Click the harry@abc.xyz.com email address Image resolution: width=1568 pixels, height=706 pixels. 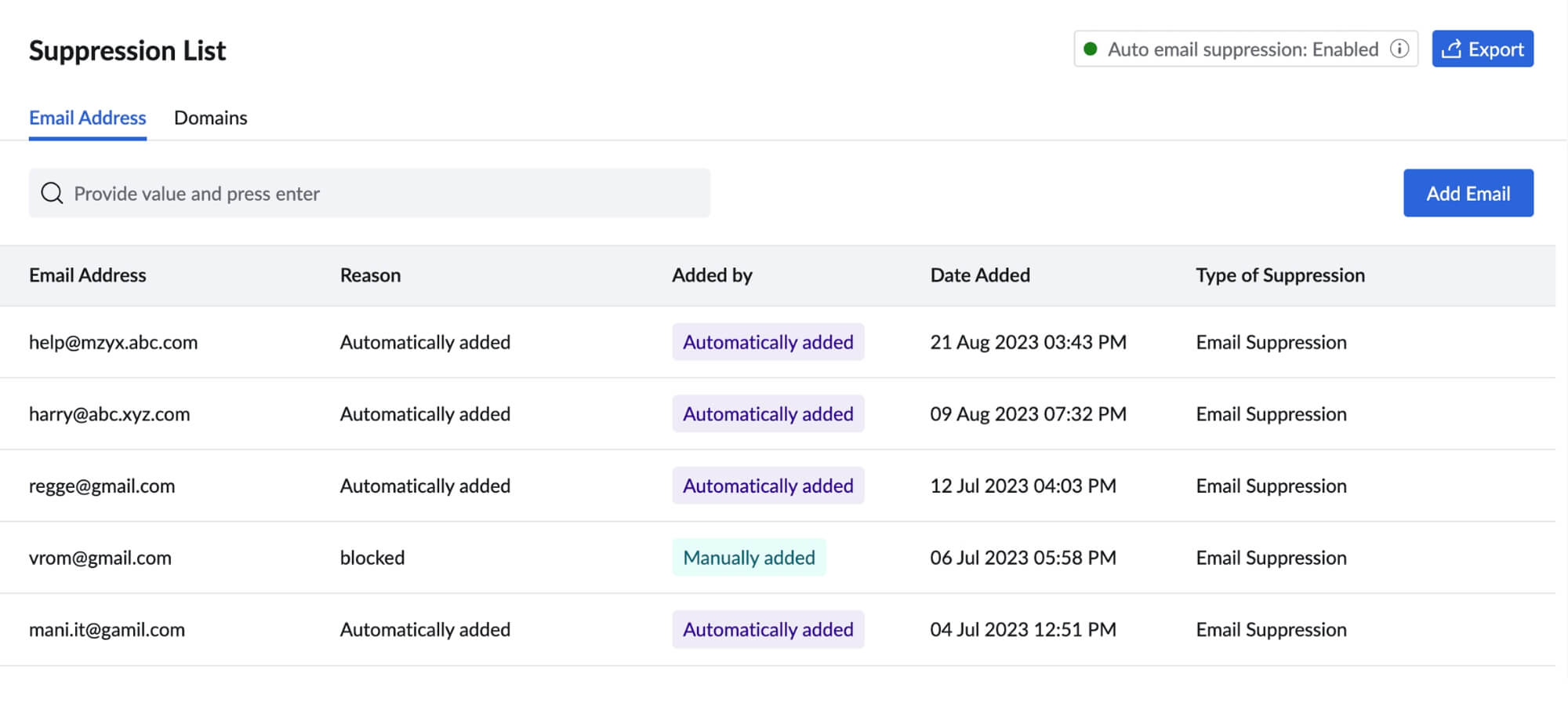click(x=109, y=414)
